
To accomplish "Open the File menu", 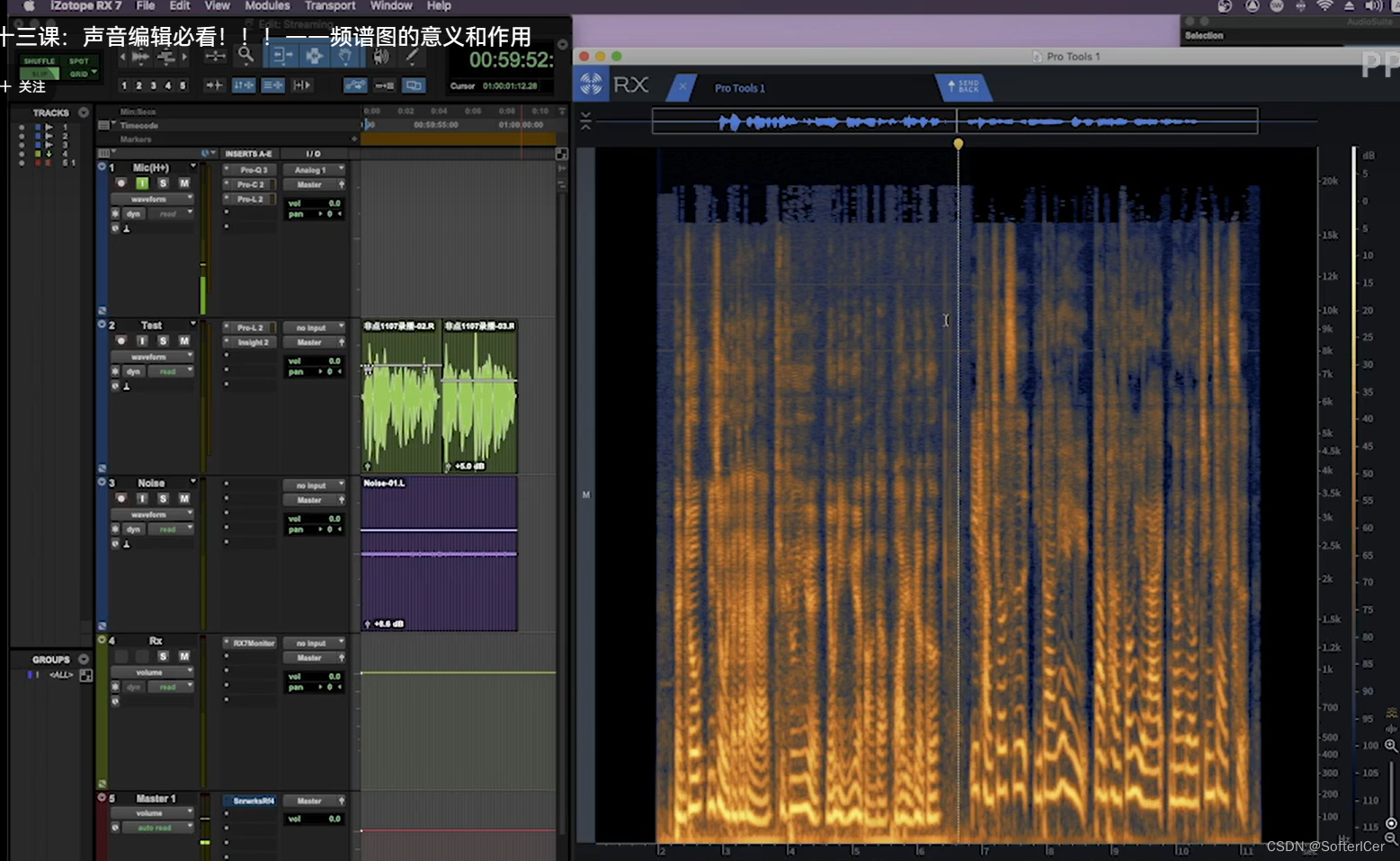I will coord(146,5).
